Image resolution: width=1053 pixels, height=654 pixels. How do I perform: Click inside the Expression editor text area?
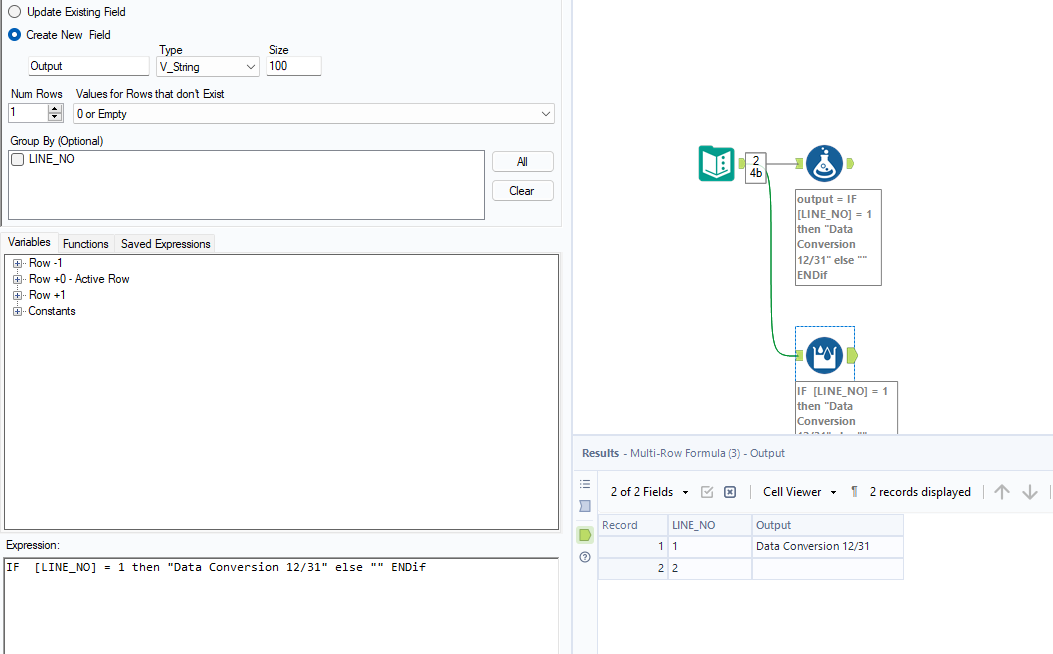280,590
